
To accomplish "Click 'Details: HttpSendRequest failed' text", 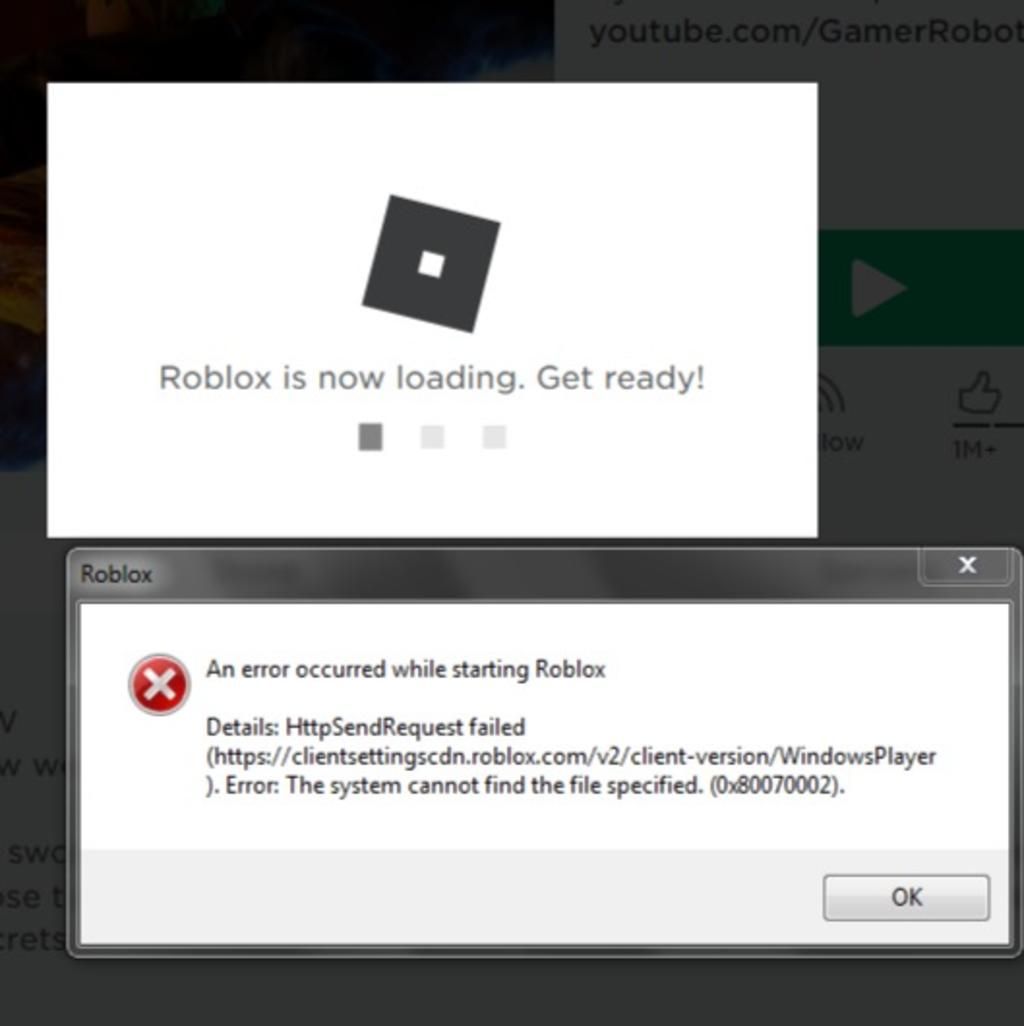I will [366, 727].
